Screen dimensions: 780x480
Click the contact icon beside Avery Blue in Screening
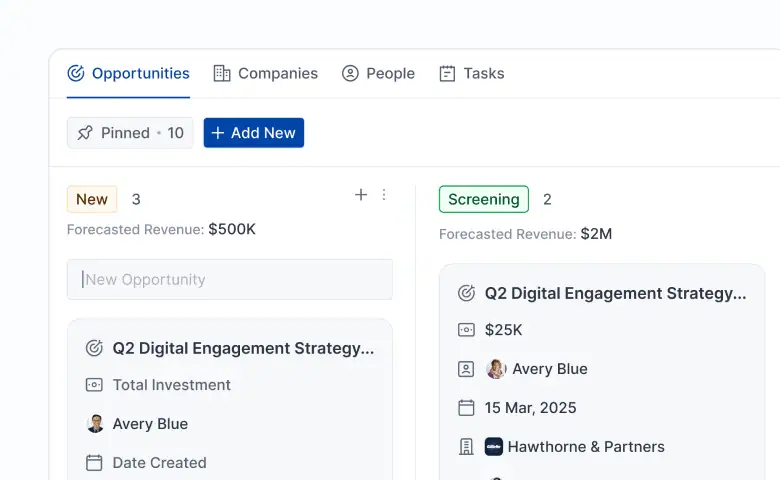466,369
